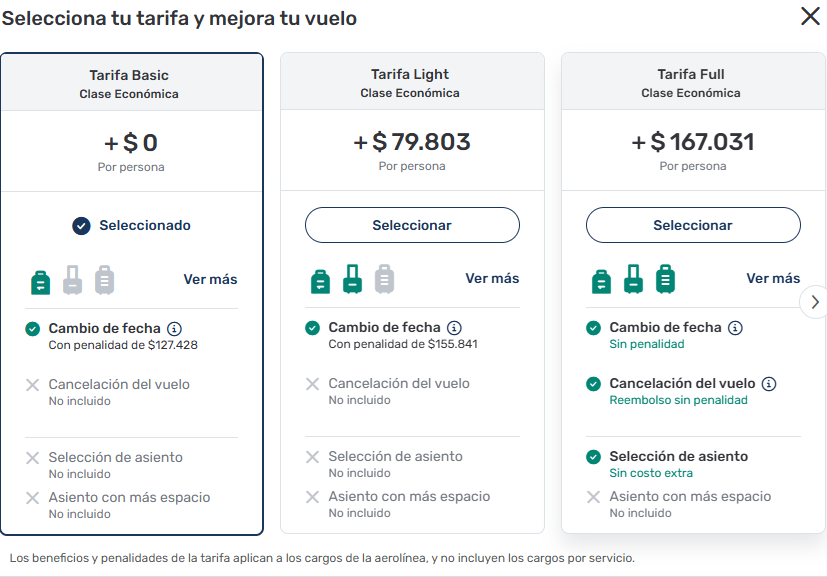Click the Tarifa Full card header
The width and height of the screenshot is (827, 577).
[x=693, y=83]
